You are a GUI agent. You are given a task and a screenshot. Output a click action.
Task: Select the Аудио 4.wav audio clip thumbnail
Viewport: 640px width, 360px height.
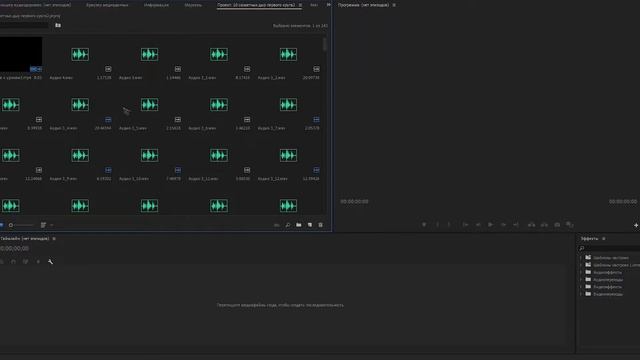pyautogui.click(x=80, y=54)
